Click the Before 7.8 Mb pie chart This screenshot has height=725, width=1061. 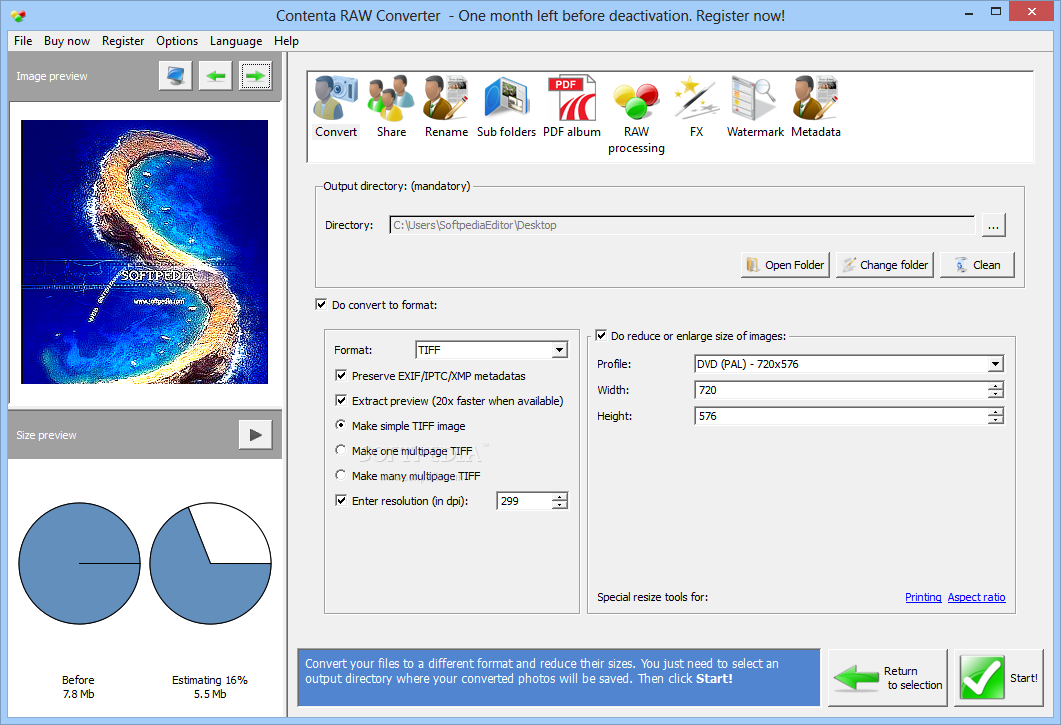click(79, 563)
